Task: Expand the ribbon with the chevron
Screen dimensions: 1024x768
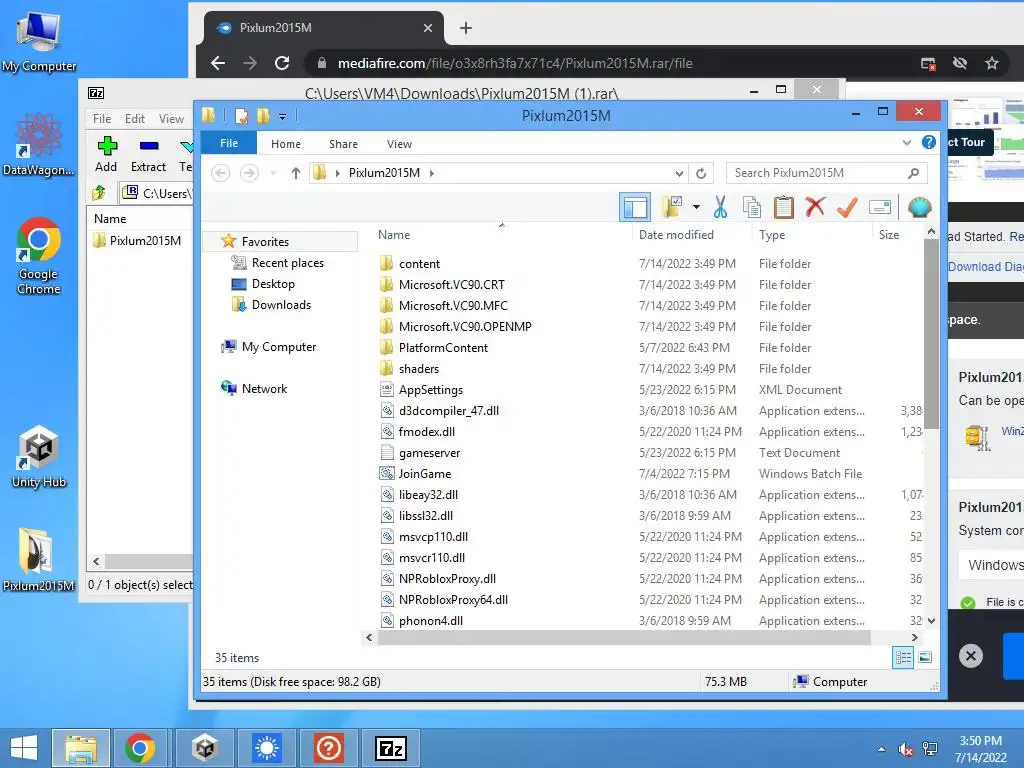Action: (906, 143)
